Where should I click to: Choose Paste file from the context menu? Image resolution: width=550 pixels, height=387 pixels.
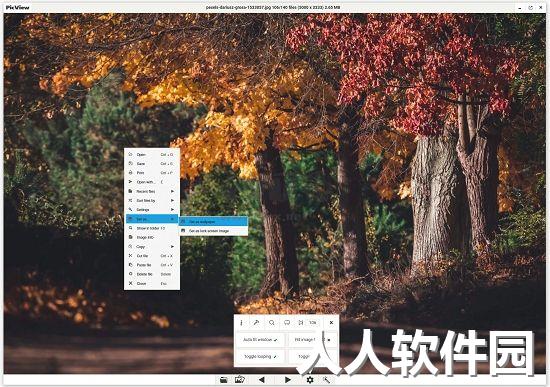coord(152,265)
